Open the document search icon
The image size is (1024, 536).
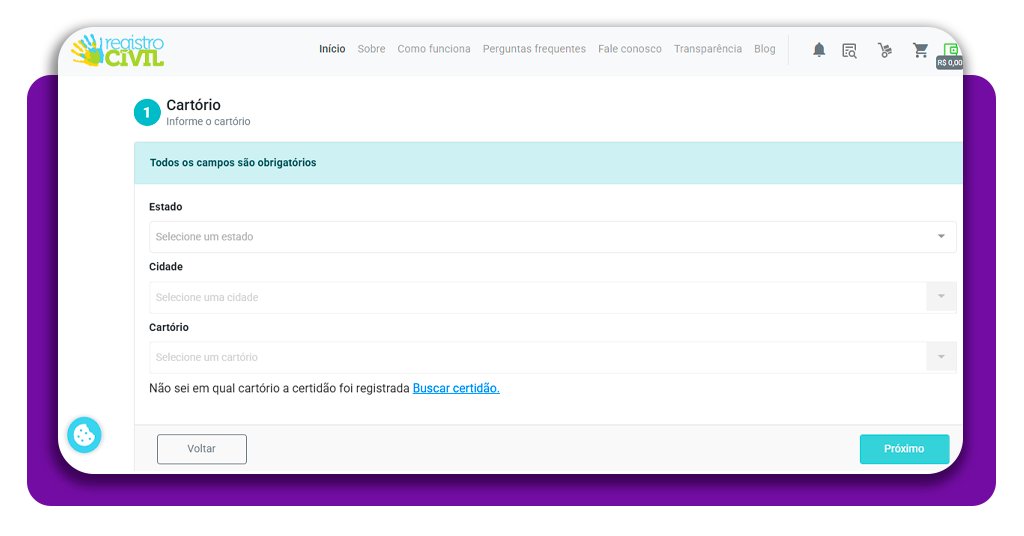point(849,50)
